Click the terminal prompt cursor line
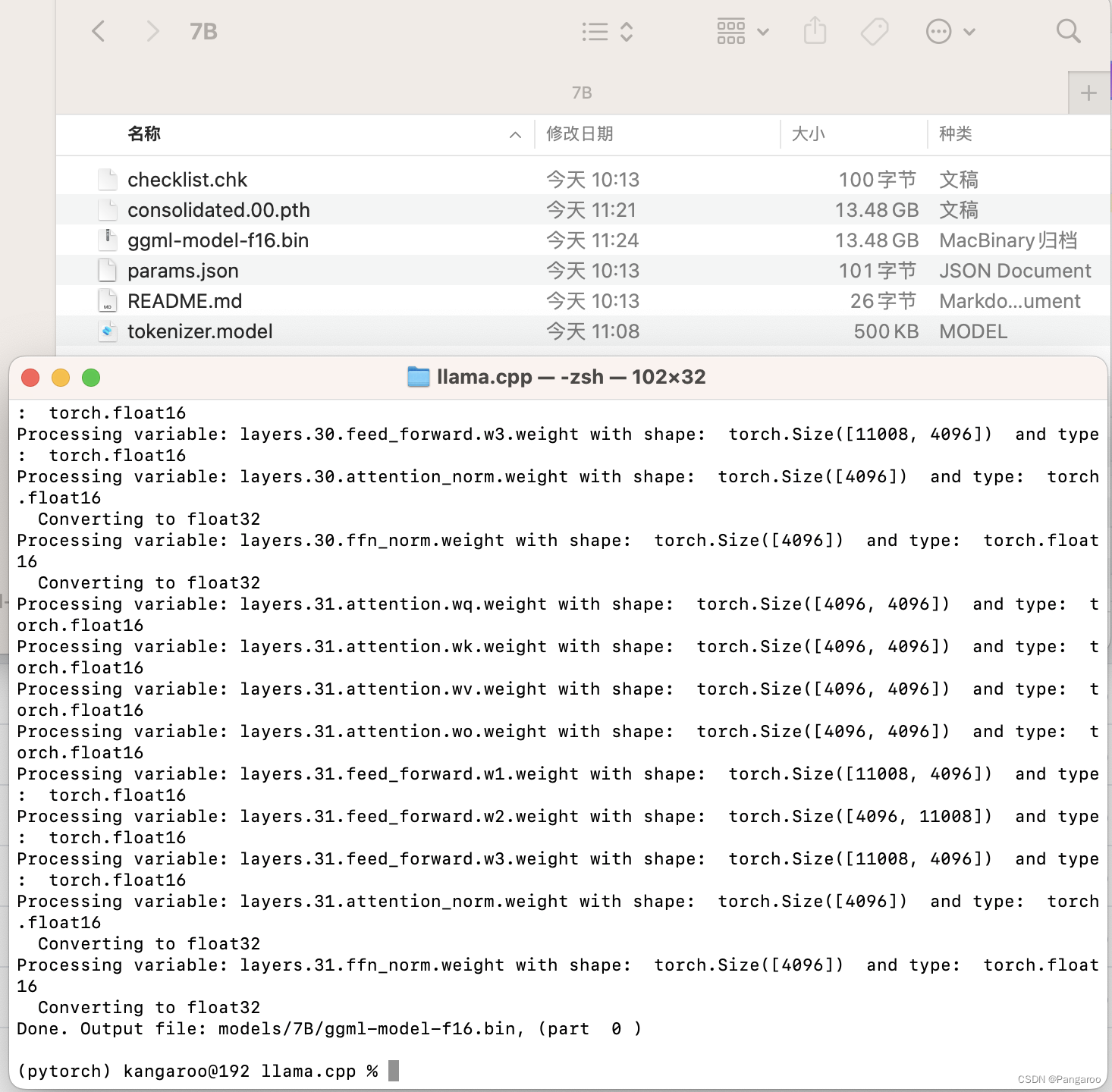Screen dimensions: 1112x1092 (208, 1071)
